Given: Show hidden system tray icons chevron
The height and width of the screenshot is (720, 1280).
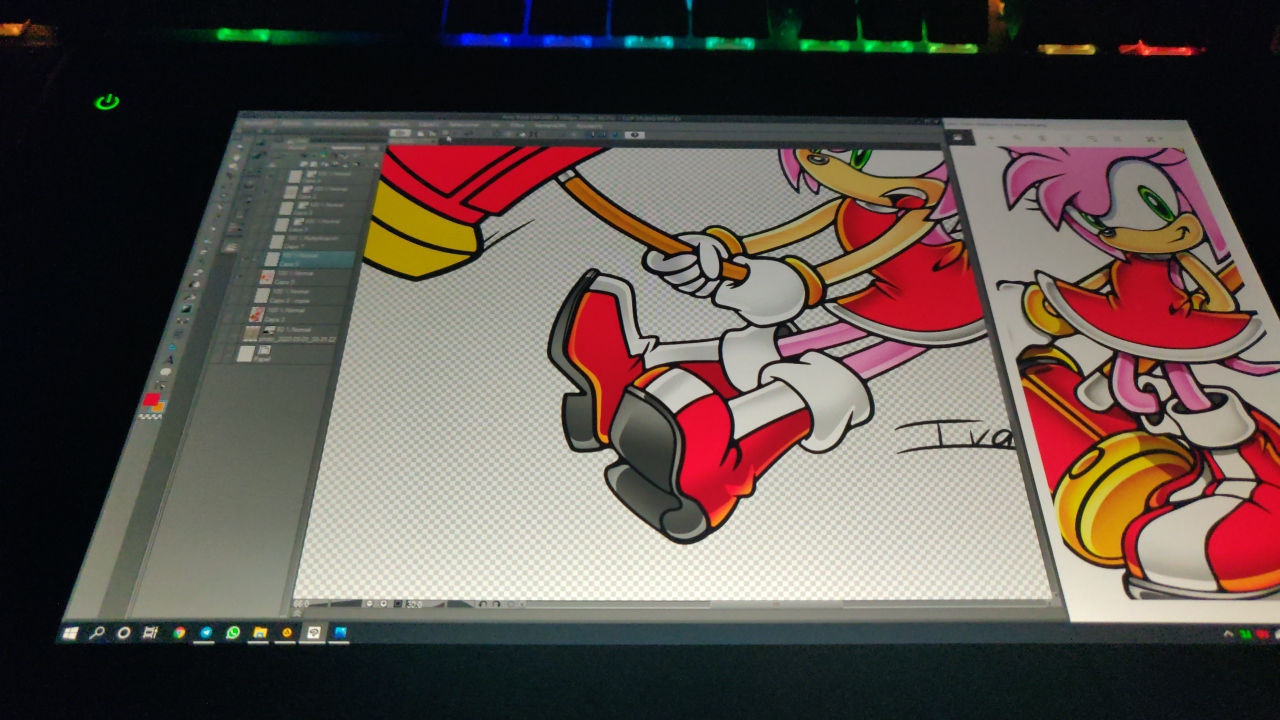Looking at the screenshot, I should click(x=1229, y=634).
